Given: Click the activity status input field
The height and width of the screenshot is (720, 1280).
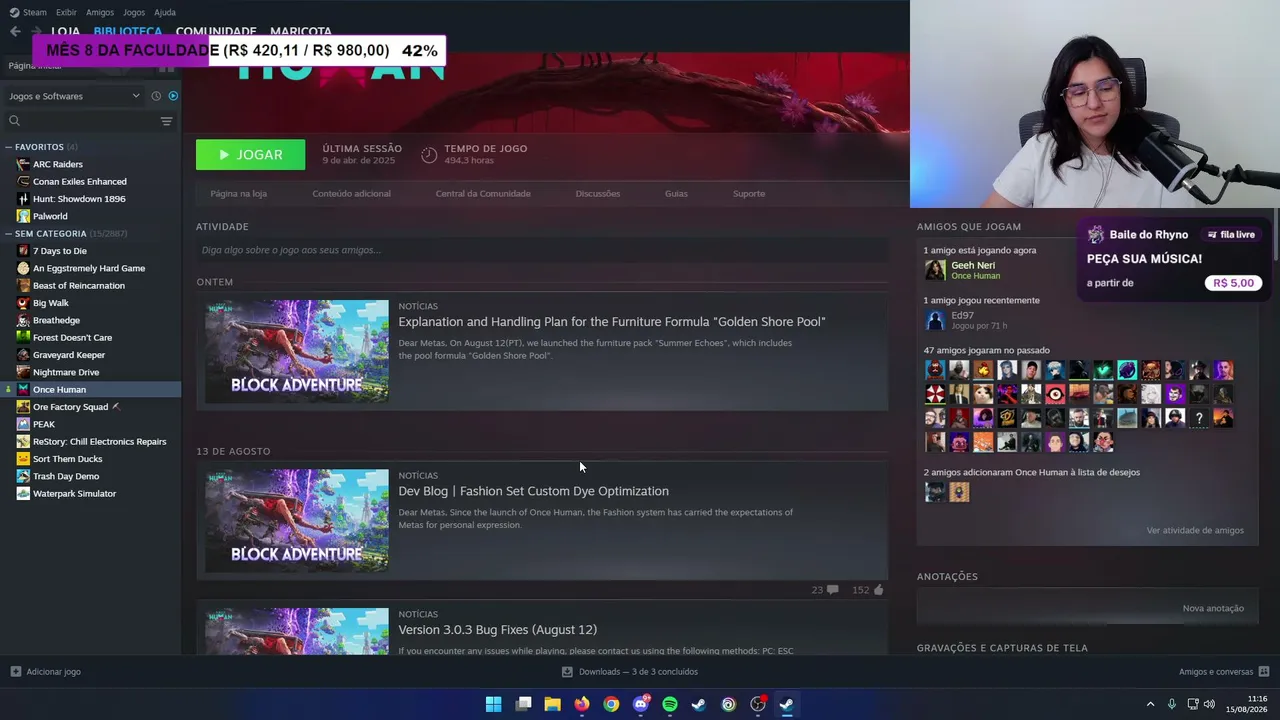Looking at the screenshot, I should 542,250.
